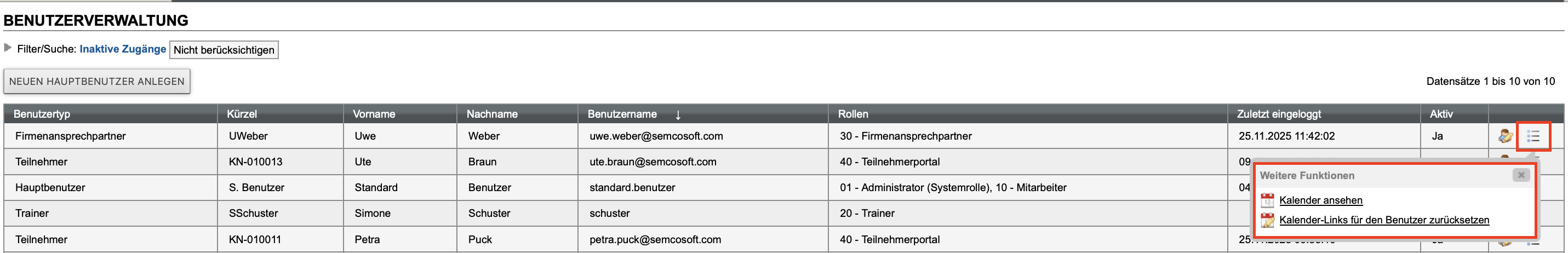Click the sort arrow next to Benutzername

tap(678, 114)
